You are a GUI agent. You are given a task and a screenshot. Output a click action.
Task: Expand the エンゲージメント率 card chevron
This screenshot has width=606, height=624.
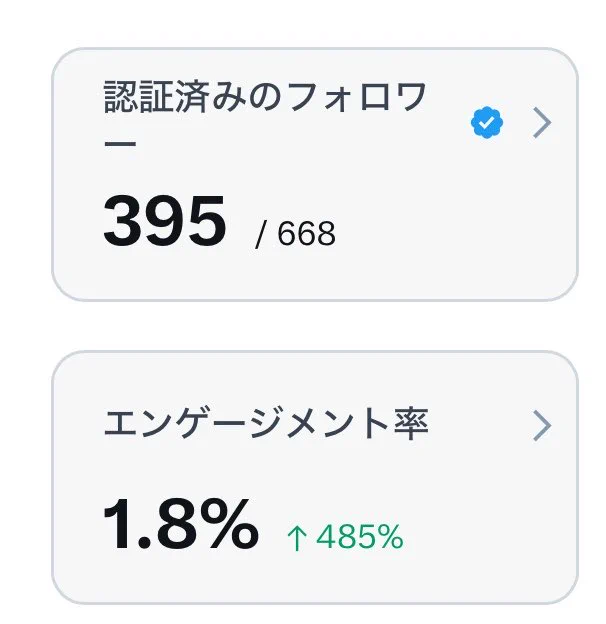click(x=542, y=426)
